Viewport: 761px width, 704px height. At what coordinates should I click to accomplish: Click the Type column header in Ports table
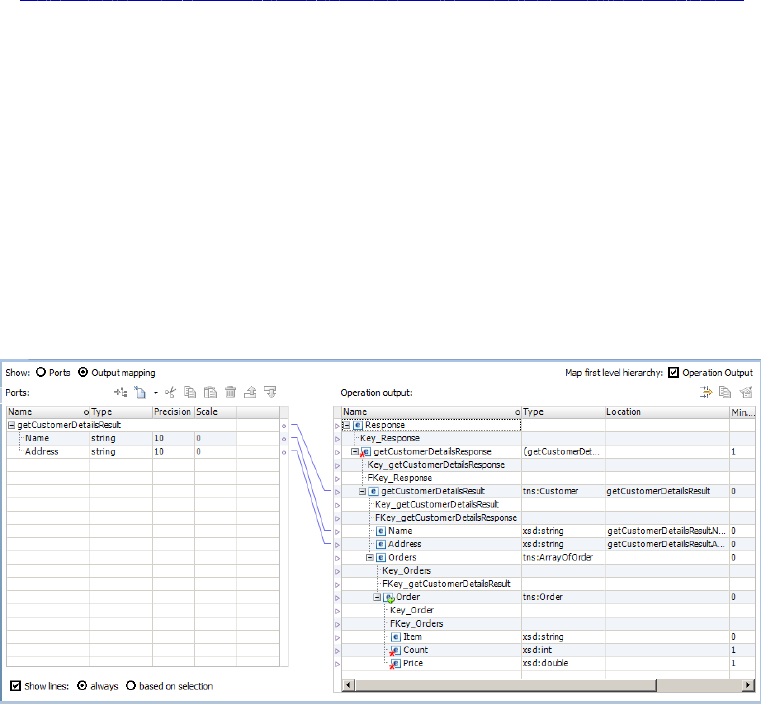[121, 412]
